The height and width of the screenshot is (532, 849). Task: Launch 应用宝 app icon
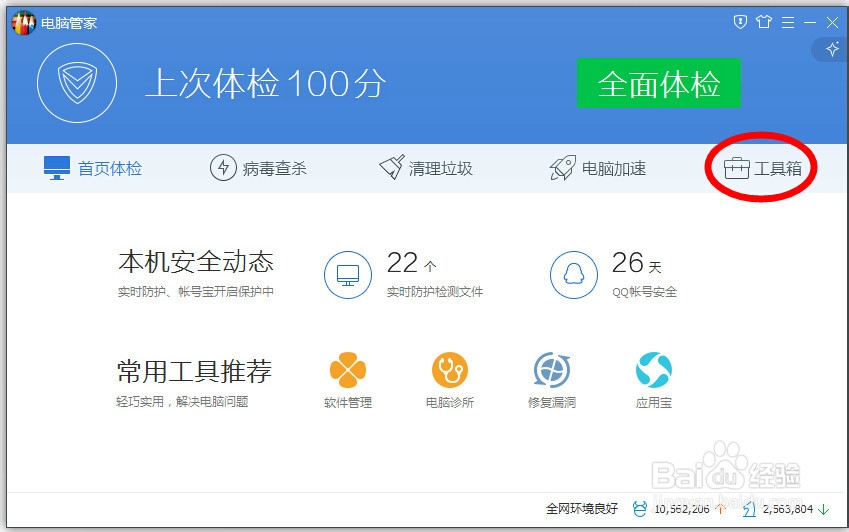point(654,370)
